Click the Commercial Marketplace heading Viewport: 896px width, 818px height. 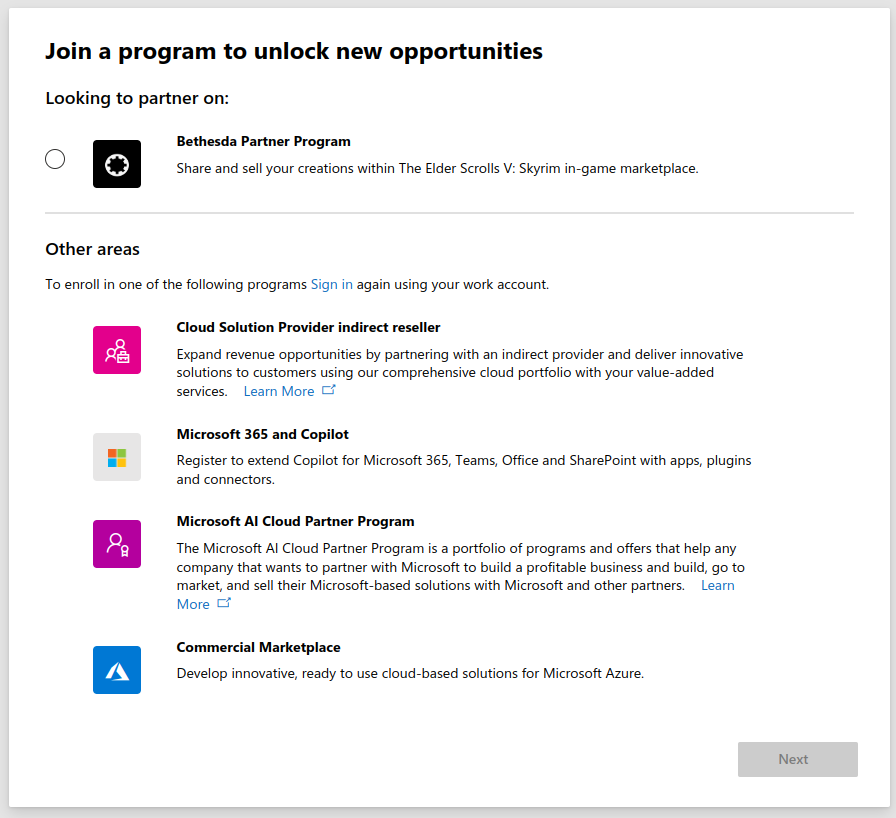[258, 647]
